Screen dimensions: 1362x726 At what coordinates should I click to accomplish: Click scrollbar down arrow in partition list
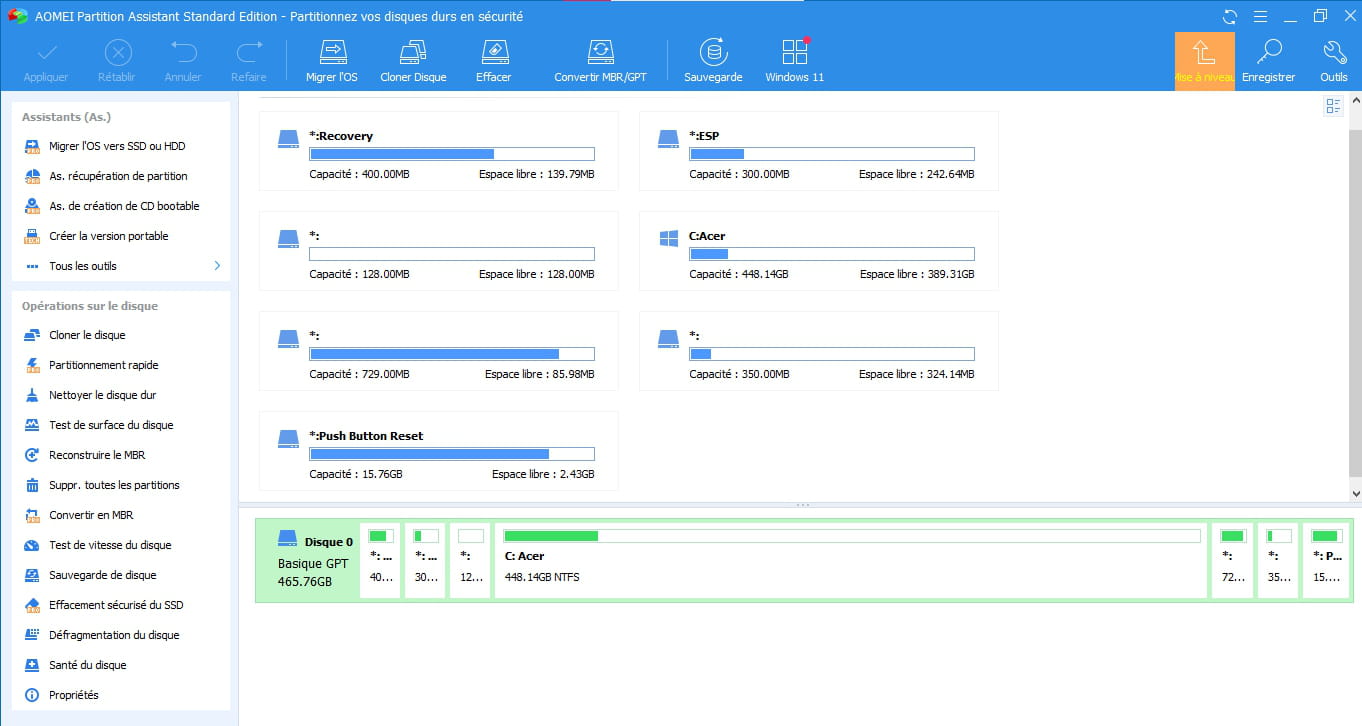1355,493
